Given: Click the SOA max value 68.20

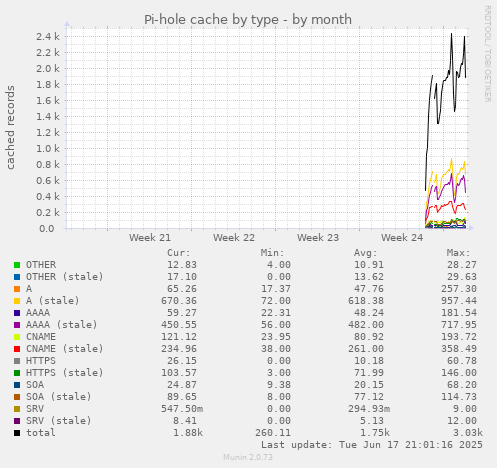Looking at the screenshot, I should click(x=462, y=385).
